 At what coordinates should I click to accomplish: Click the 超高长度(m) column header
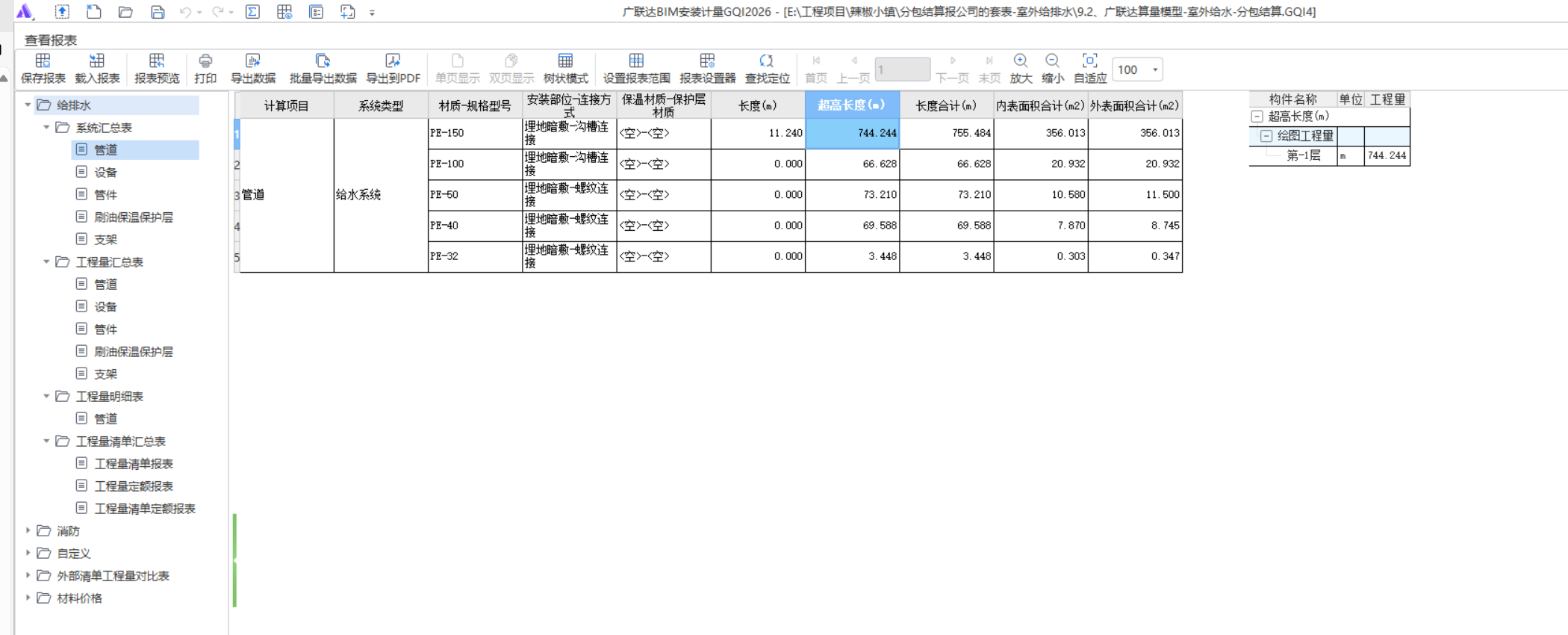pyautogui.click(x=852, y=105)
